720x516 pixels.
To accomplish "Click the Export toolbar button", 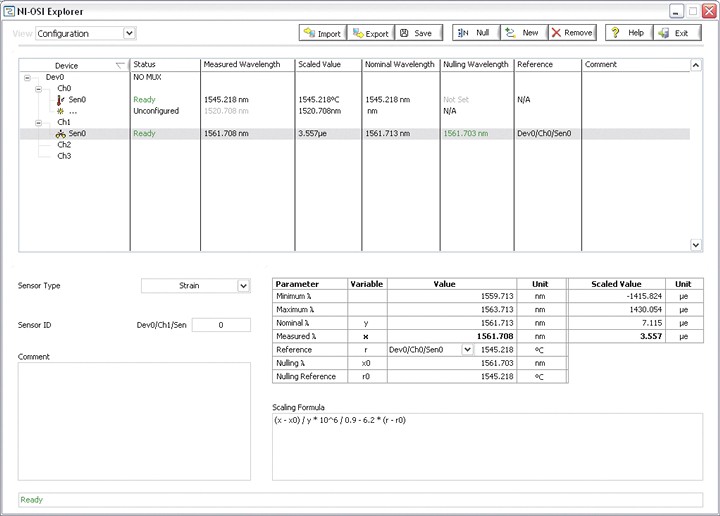I will coord(370,33).
